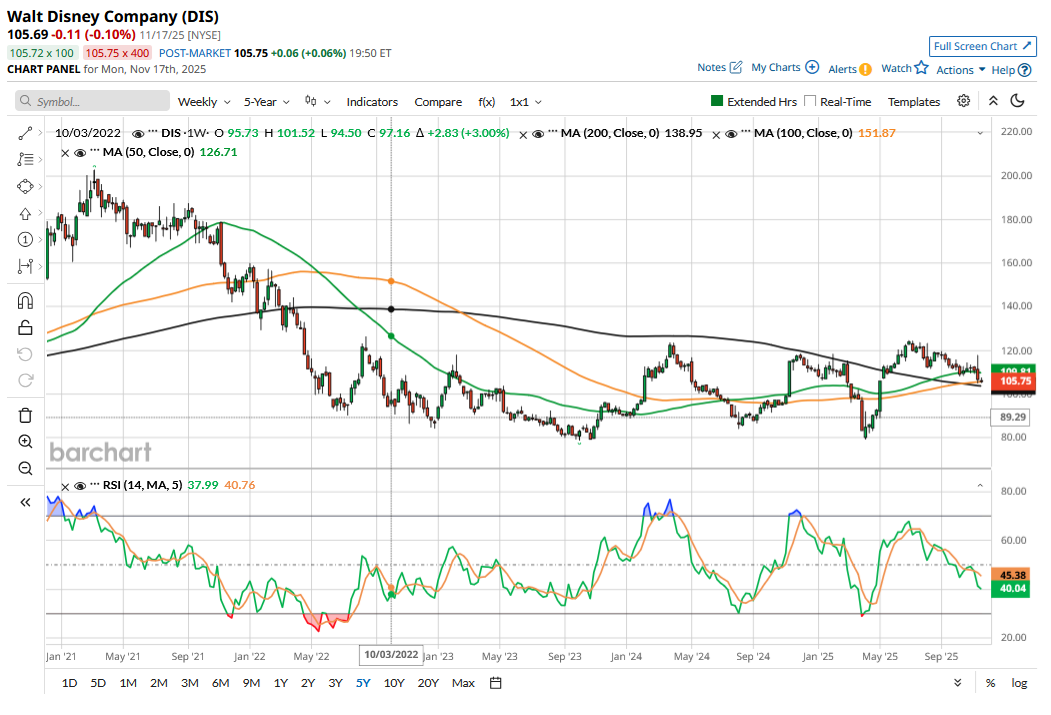
Task: Select the 10Y time range
Action: [394, 683]
